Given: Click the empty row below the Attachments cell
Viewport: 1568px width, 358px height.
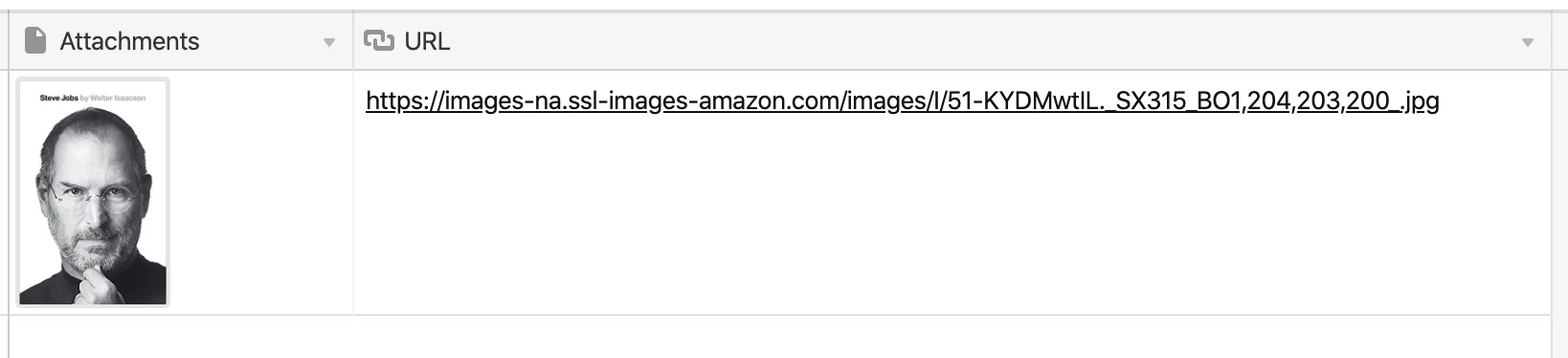Looking at the screenshot, I should pos(181,337).
